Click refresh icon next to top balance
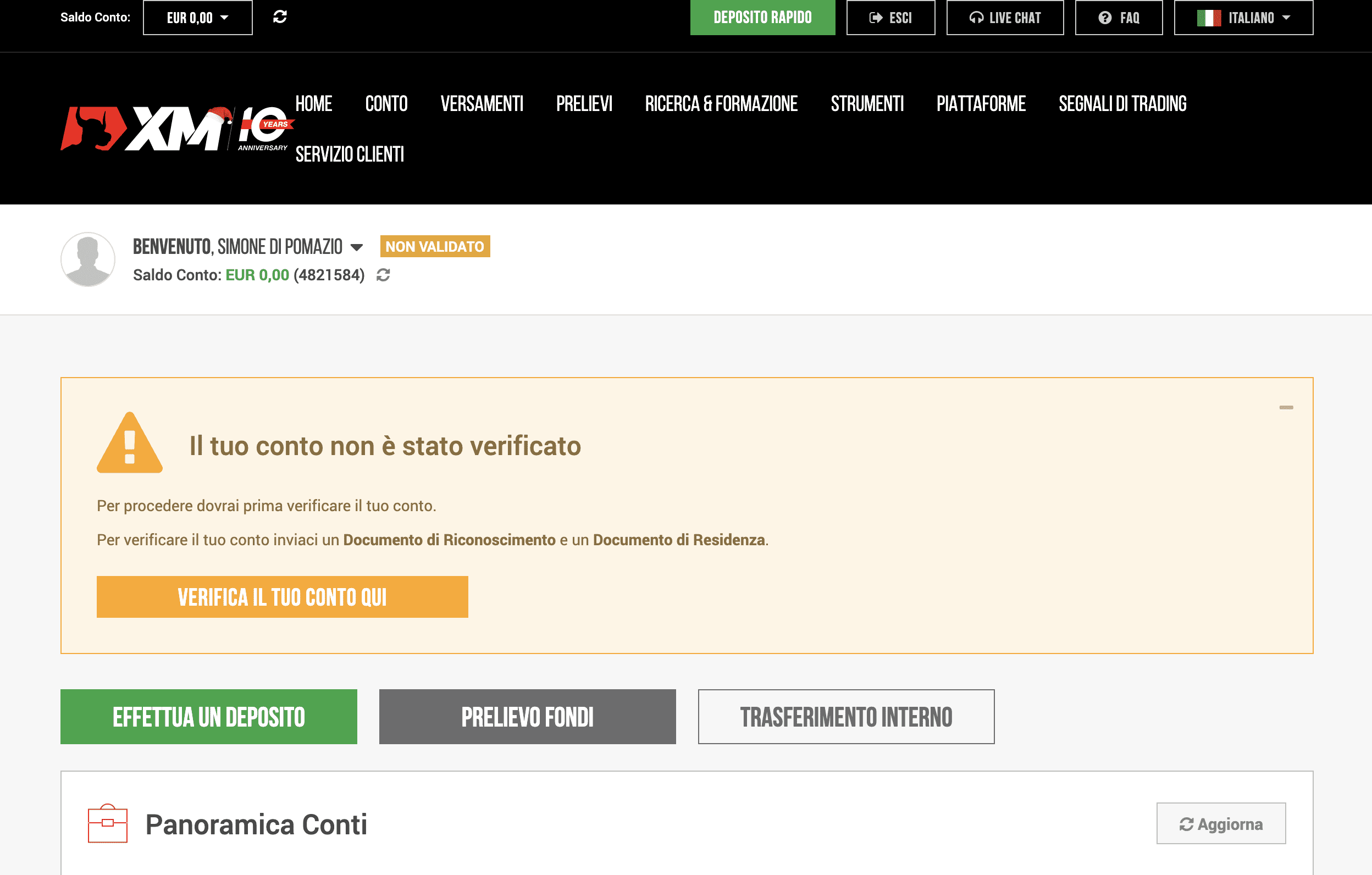1372x875 pixels. coord(280,17)
